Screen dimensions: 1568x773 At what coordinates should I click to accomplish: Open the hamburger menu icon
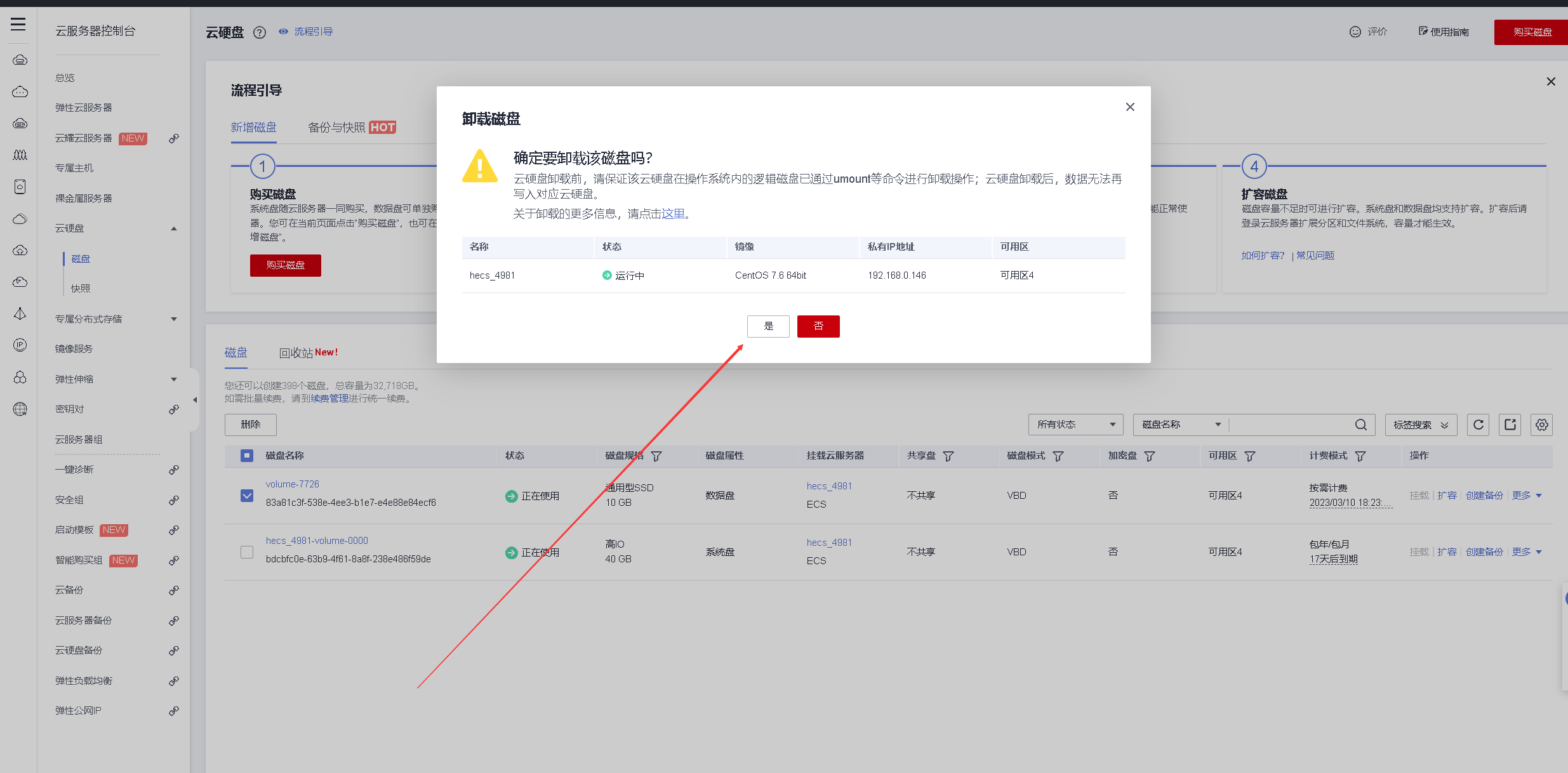coord(18,25)
